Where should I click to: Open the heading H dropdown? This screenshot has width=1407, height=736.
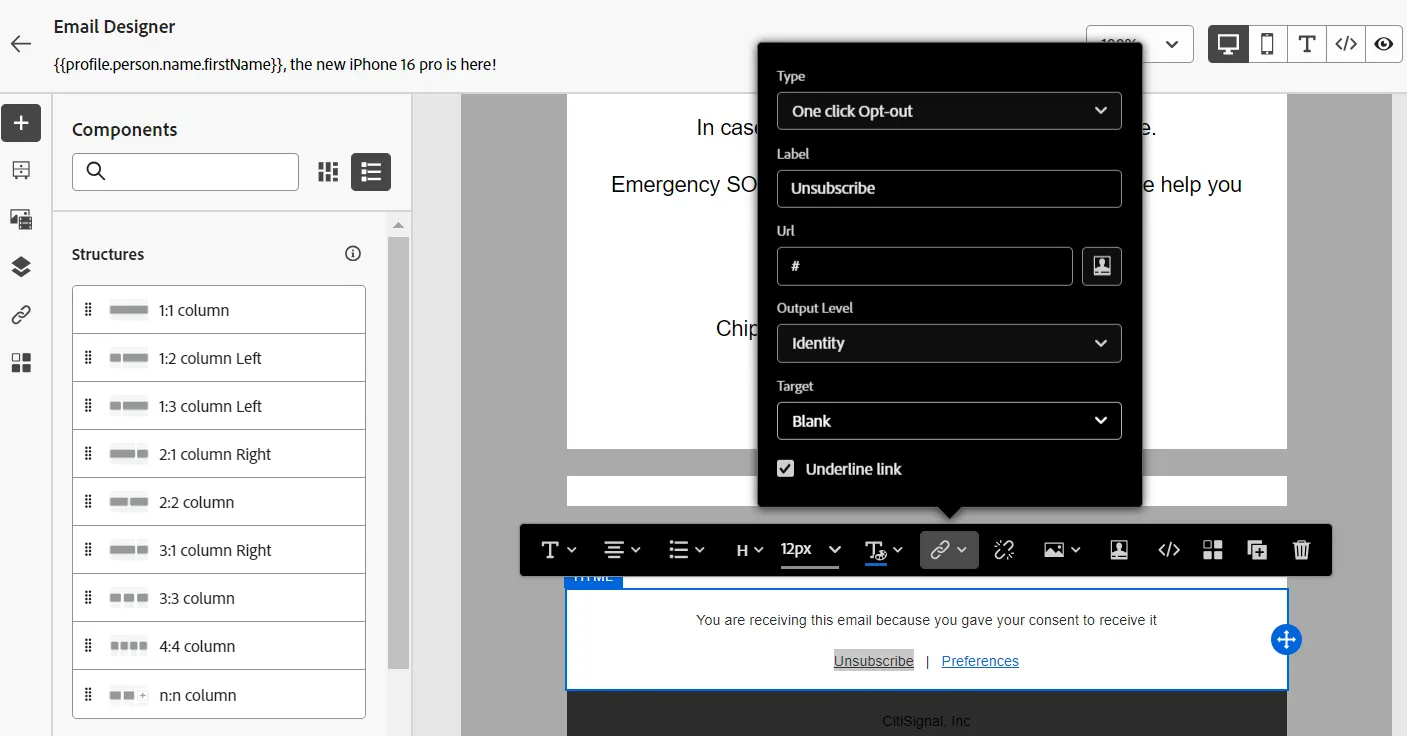749,550
